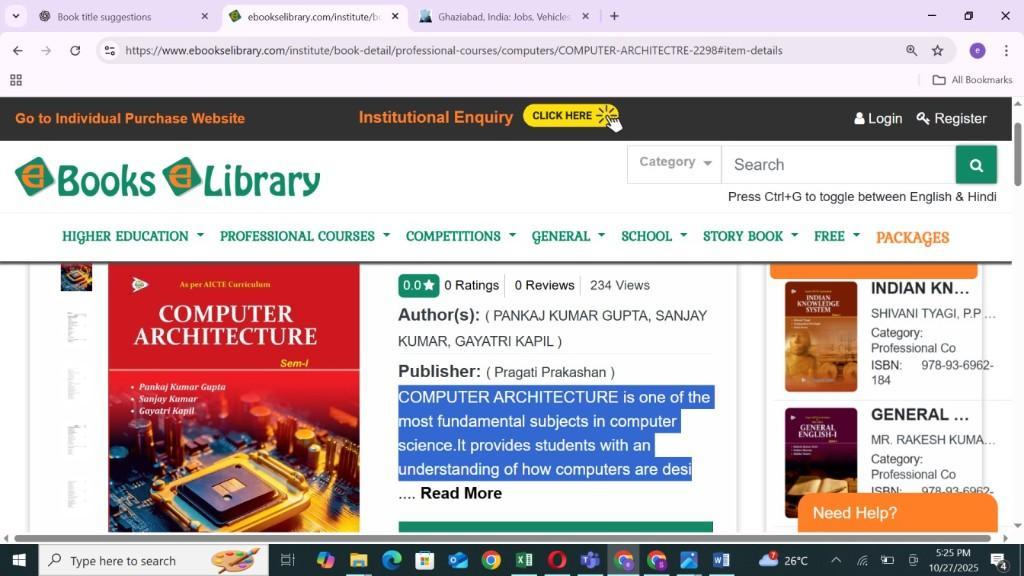The width and height of the screenshot is (1024, 576).
Task: Click the Institutional Enquiry CLICK HERE button
Action: (x=571, y=116)
